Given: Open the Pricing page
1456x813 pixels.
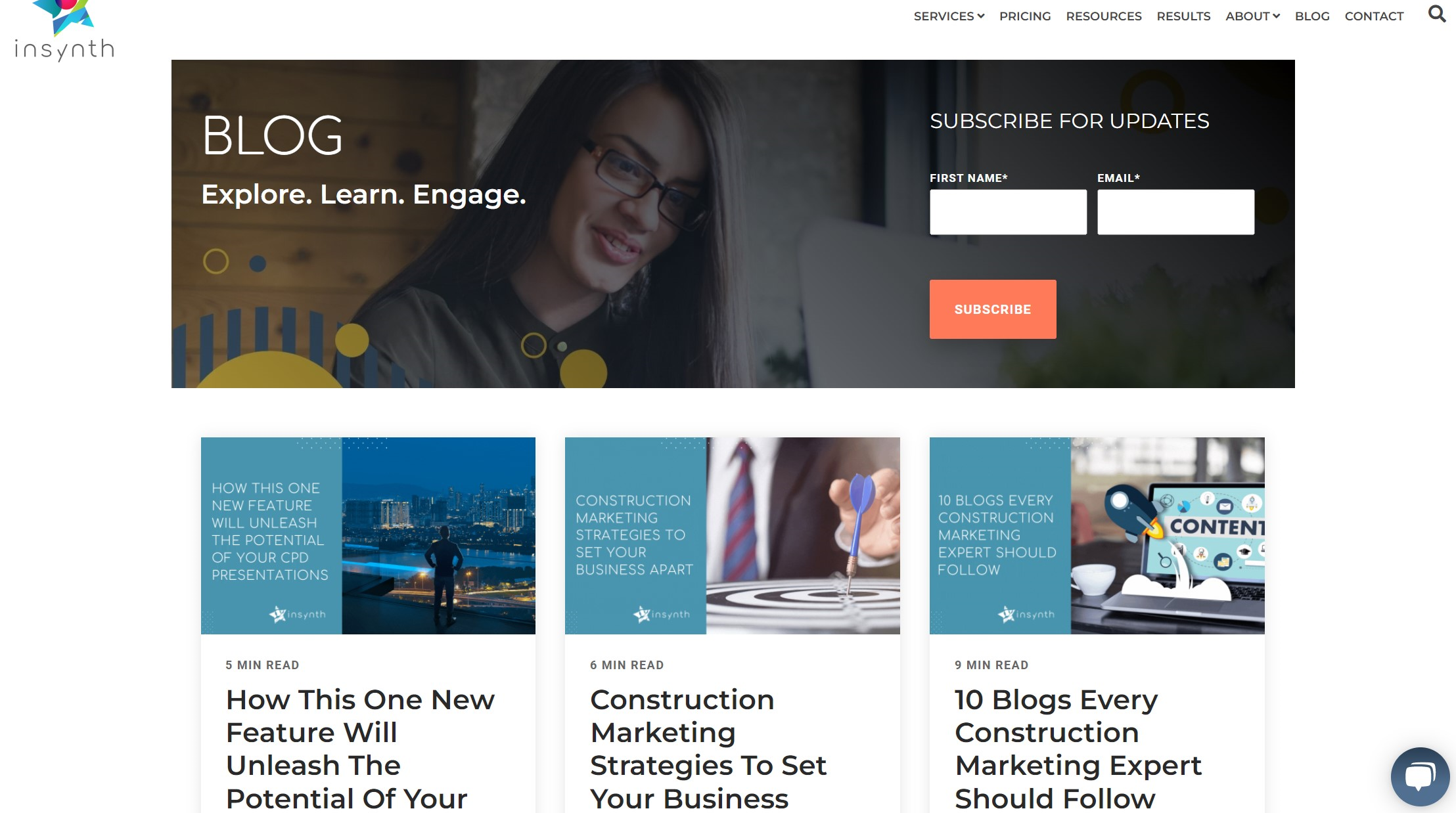Looking at the screenshot, I should point(1025,16).
